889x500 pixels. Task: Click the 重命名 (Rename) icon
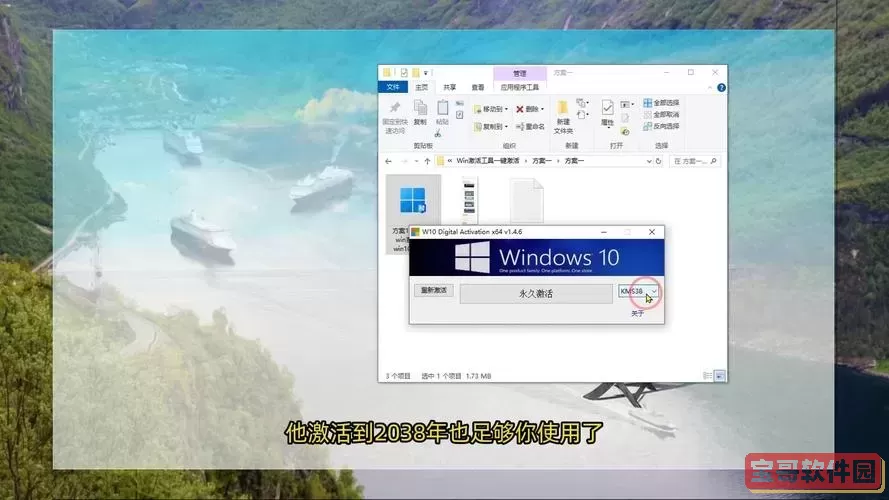coord(530,126)
